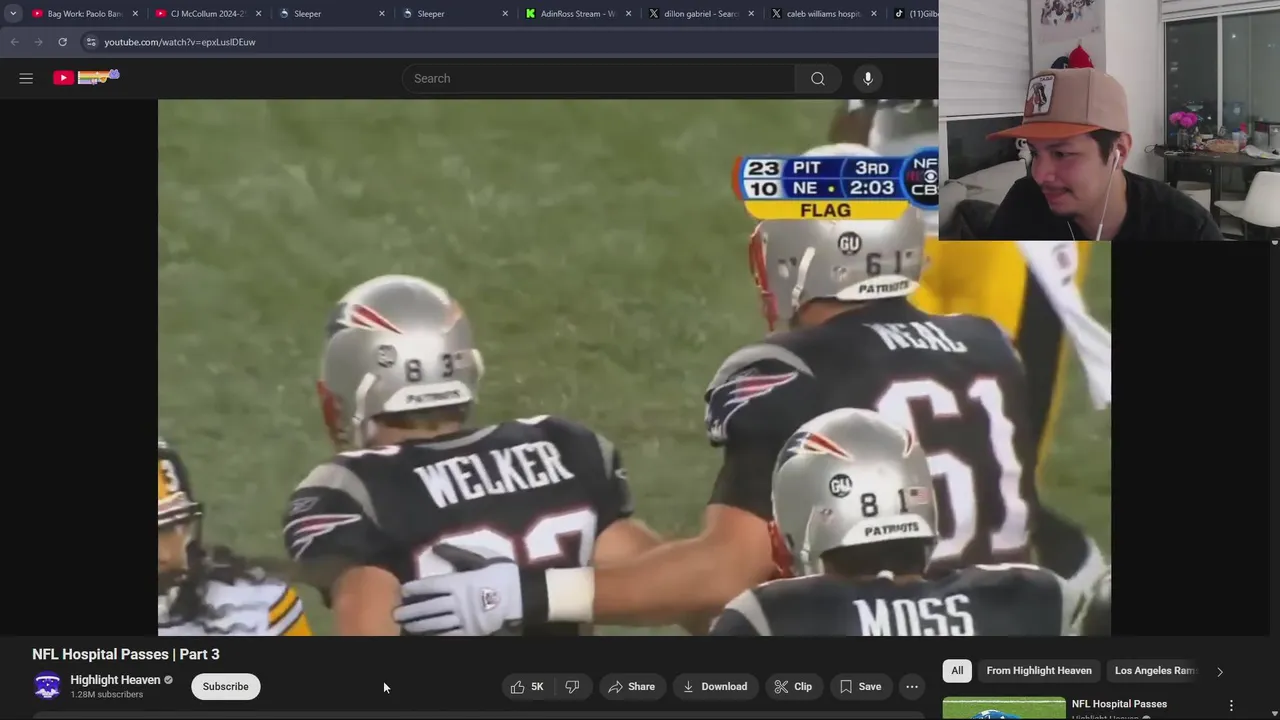Like the video with thumbs-up
The height and width of the screenshot is (720, 1280).
[x=526, y=686]
